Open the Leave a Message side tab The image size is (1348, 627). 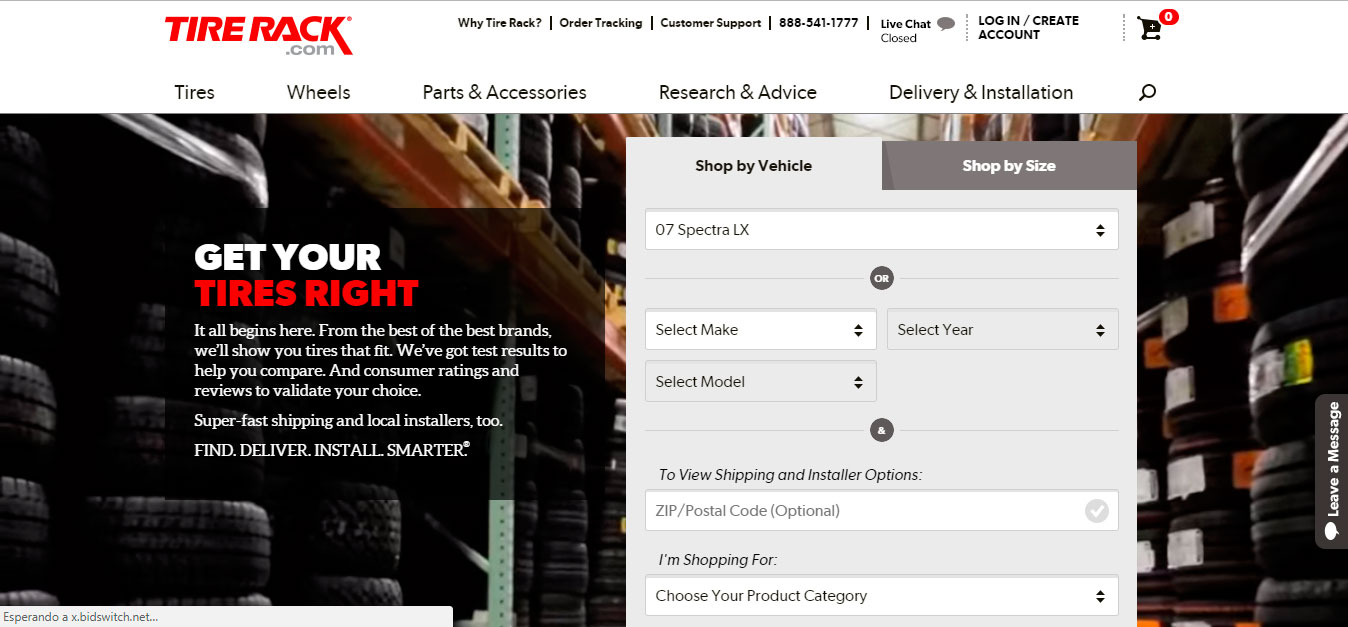coord(1331,471)
